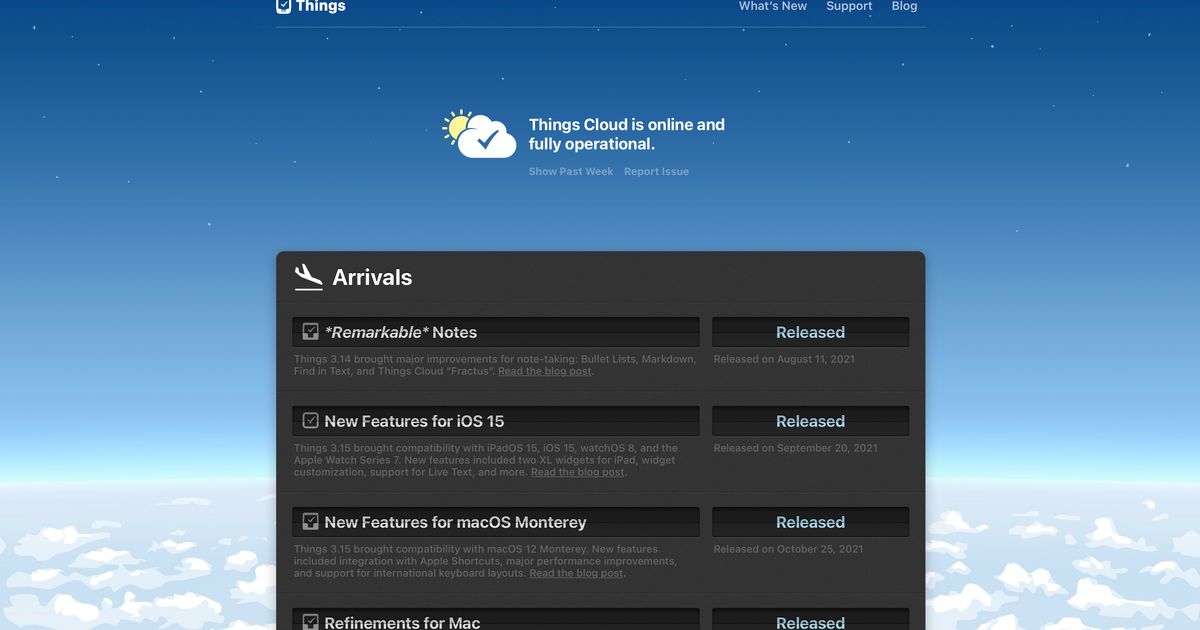Click Released status for macOS Monterey features
Screen dimensions: 1200x630
pos(810,522)
